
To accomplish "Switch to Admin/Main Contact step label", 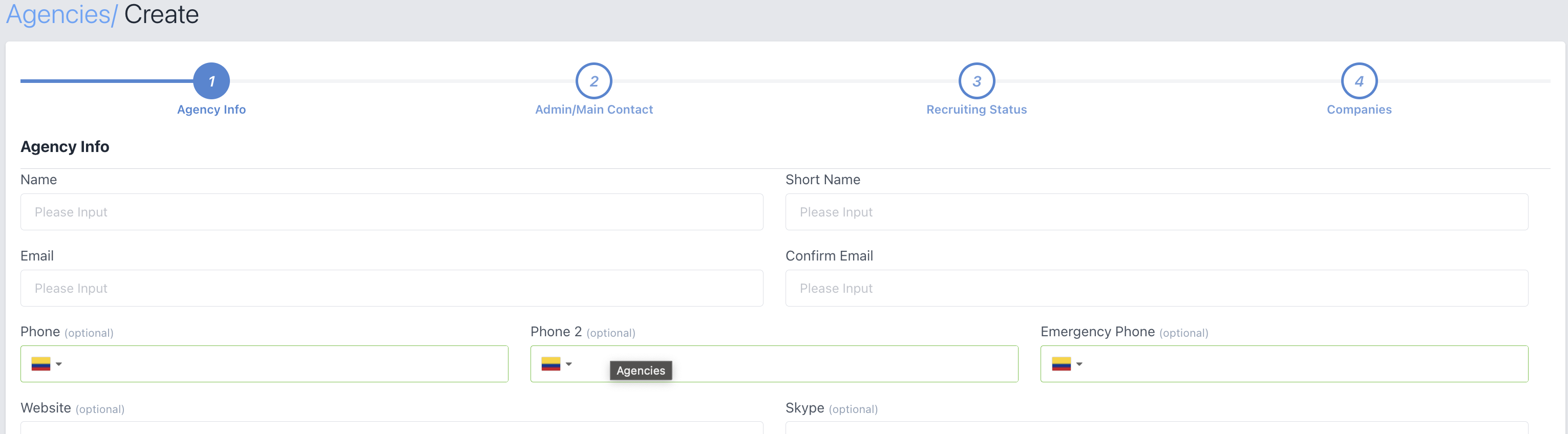I will 594,110.
